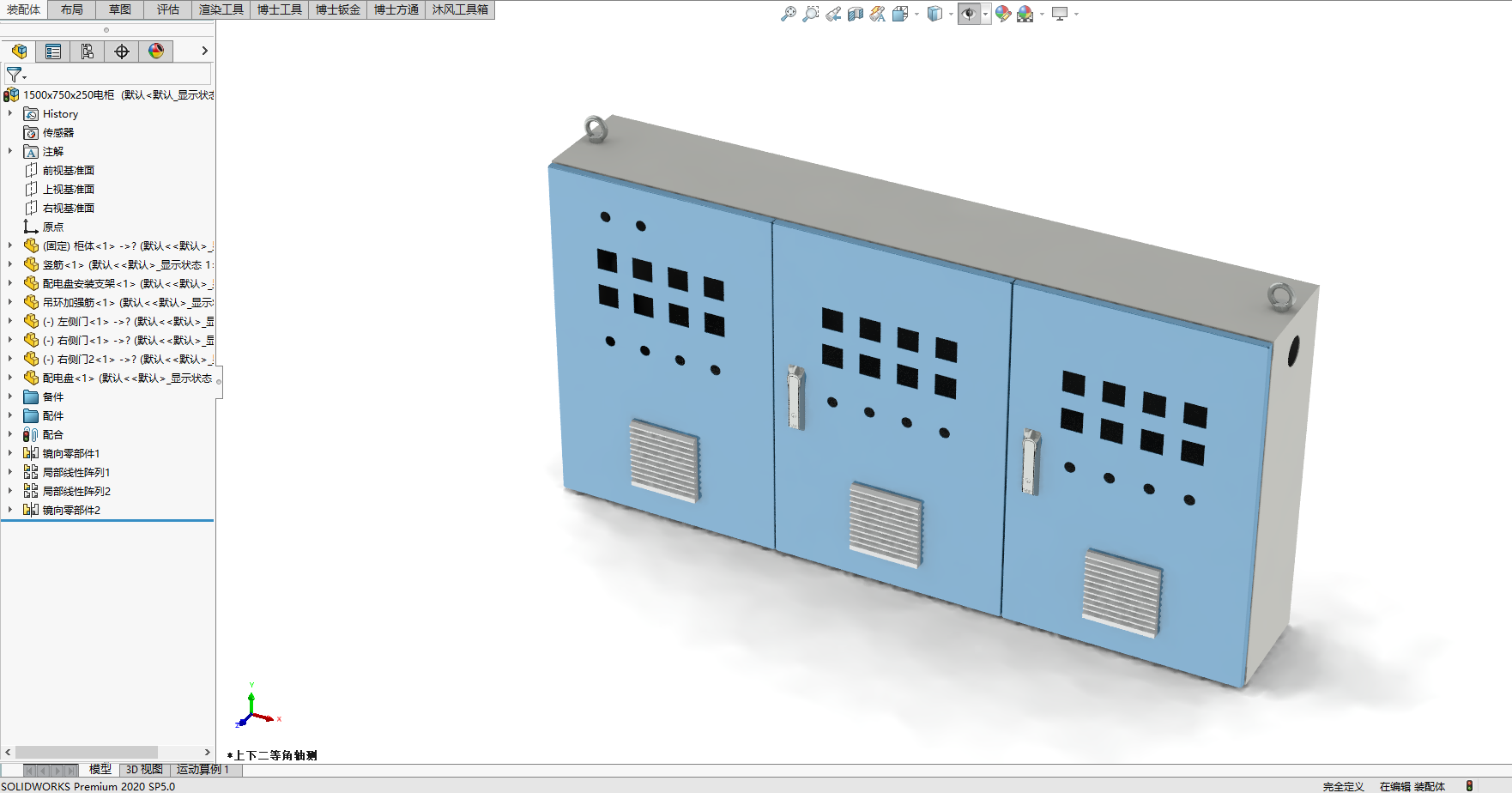
Task: Select 右视基准面 plane
Action: click(69, 208)
